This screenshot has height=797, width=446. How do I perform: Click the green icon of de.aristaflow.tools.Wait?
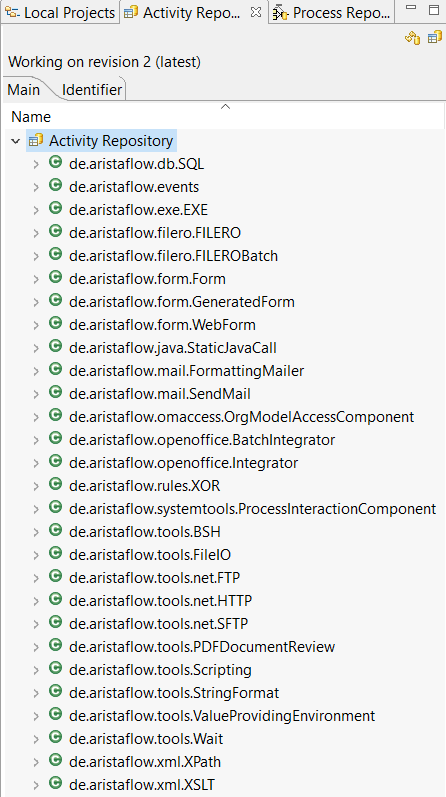click(x=55, y=738)
